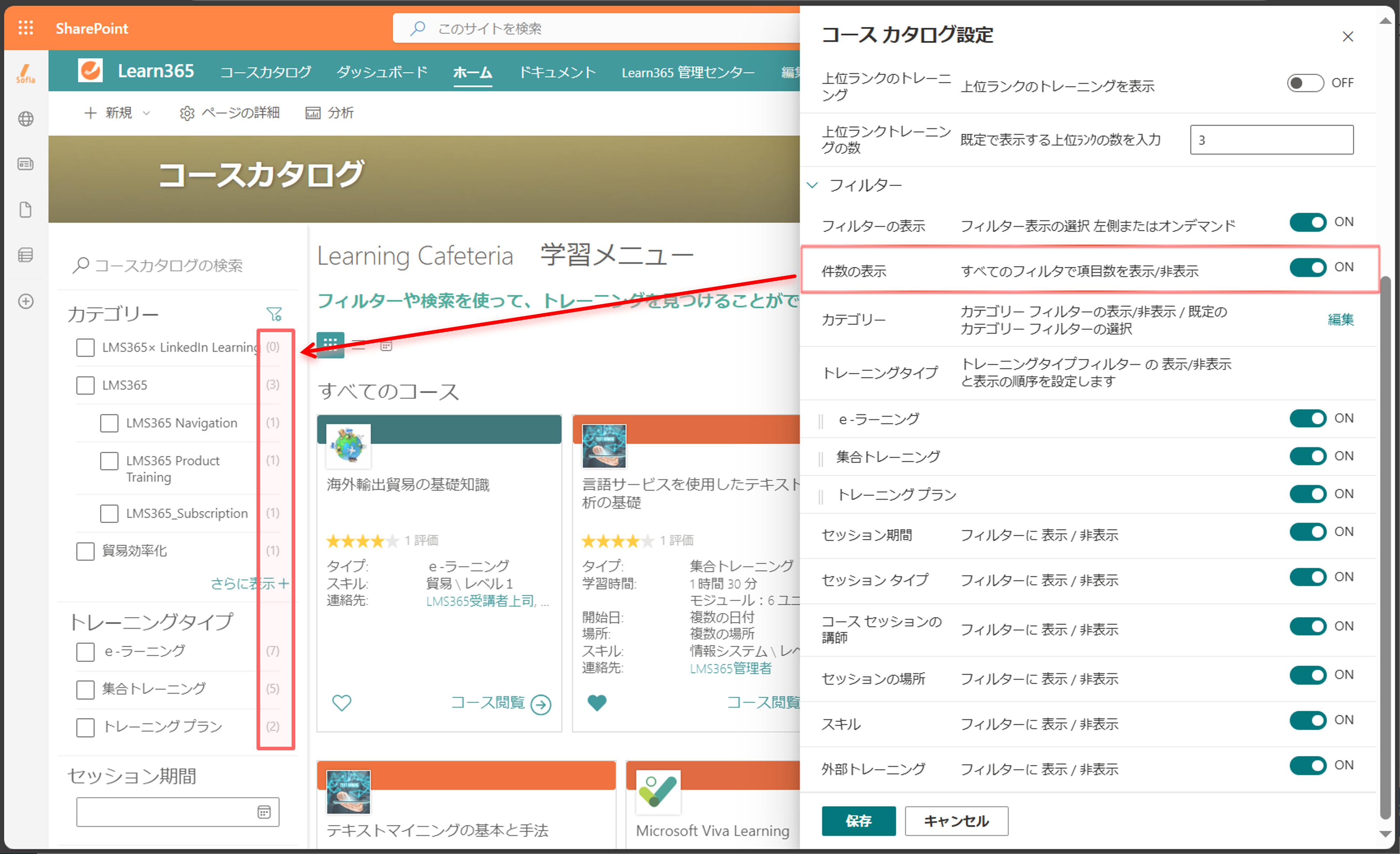1400x854 pixels.
Task: Open コースカタログ navigation tab
Action: tap(265, 72)
